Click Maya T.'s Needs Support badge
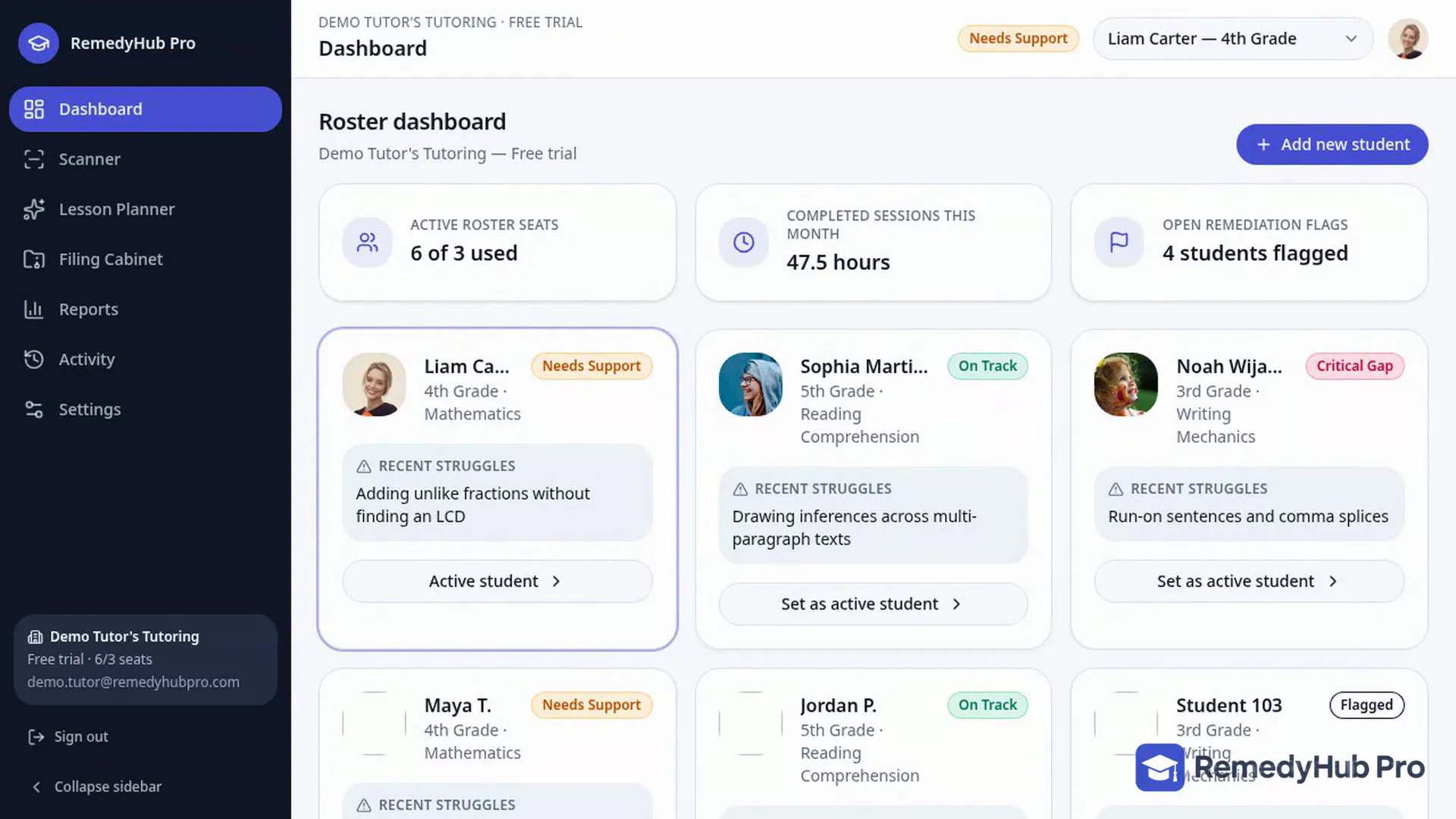The width and height of the screenshot is (1456, 819). point(591,705)
